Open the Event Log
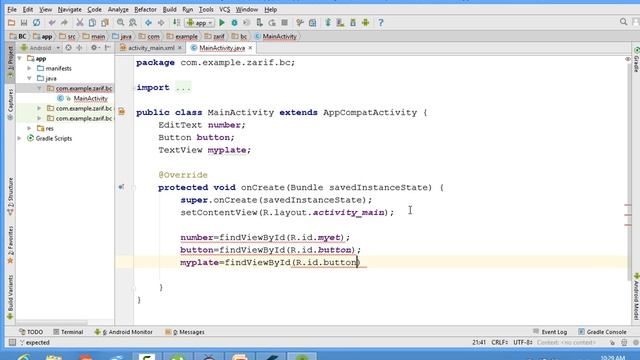This screenshot has width=640, height=360. coord(550,332)
